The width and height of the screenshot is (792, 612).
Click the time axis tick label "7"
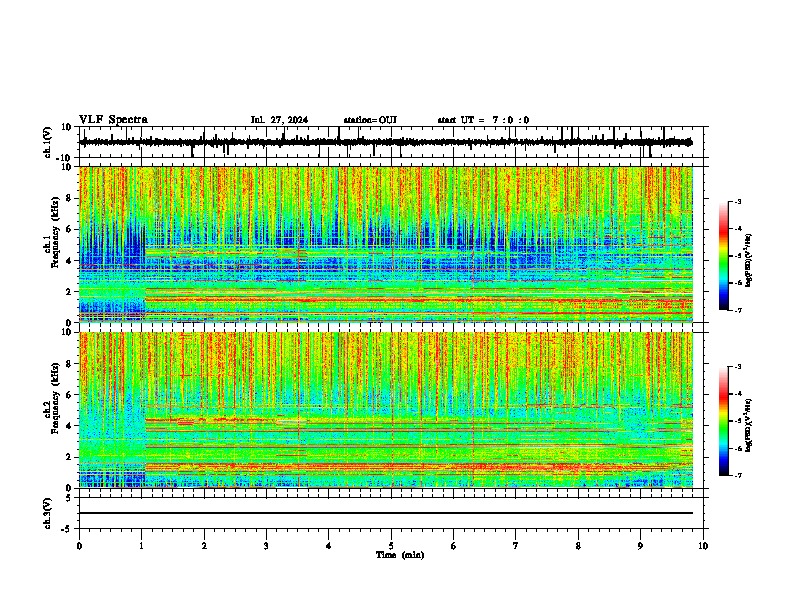click(x=516, y=546)
